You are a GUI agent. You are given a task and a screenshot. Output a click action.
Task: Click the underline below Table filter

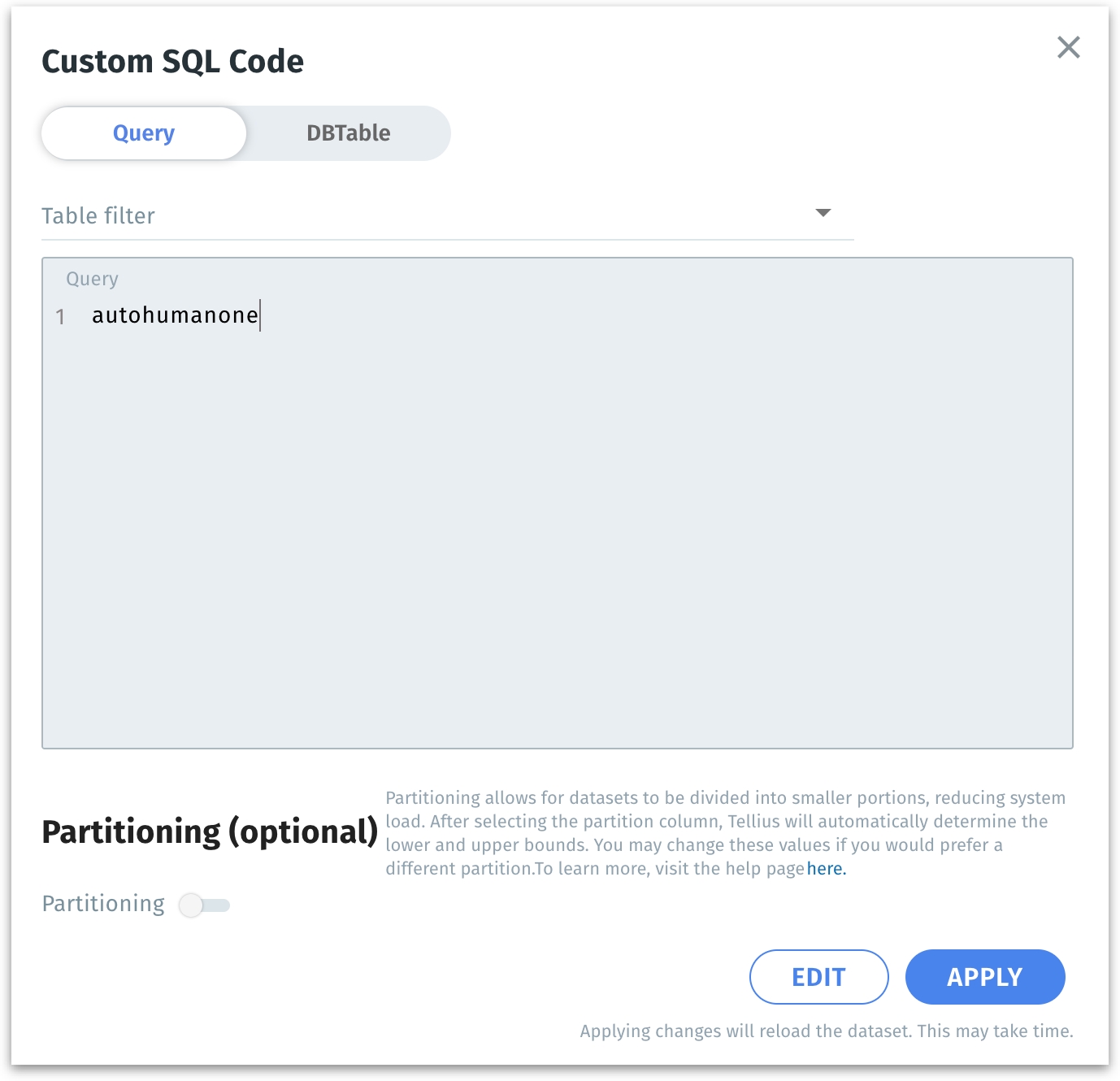(x=447, y=240)
